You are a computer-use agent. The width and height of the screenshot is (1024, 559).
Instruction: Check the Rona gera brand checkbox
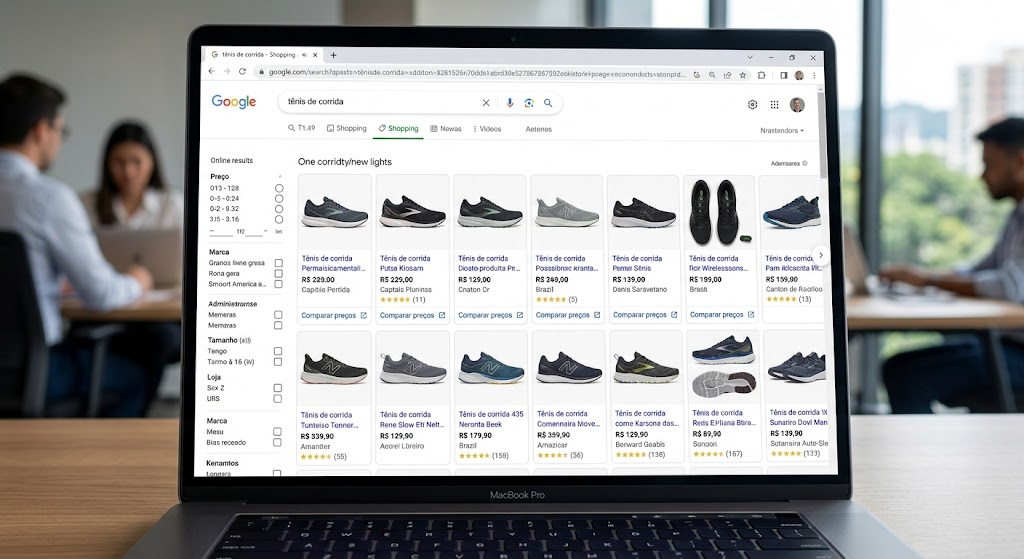(x=279, y=274)
